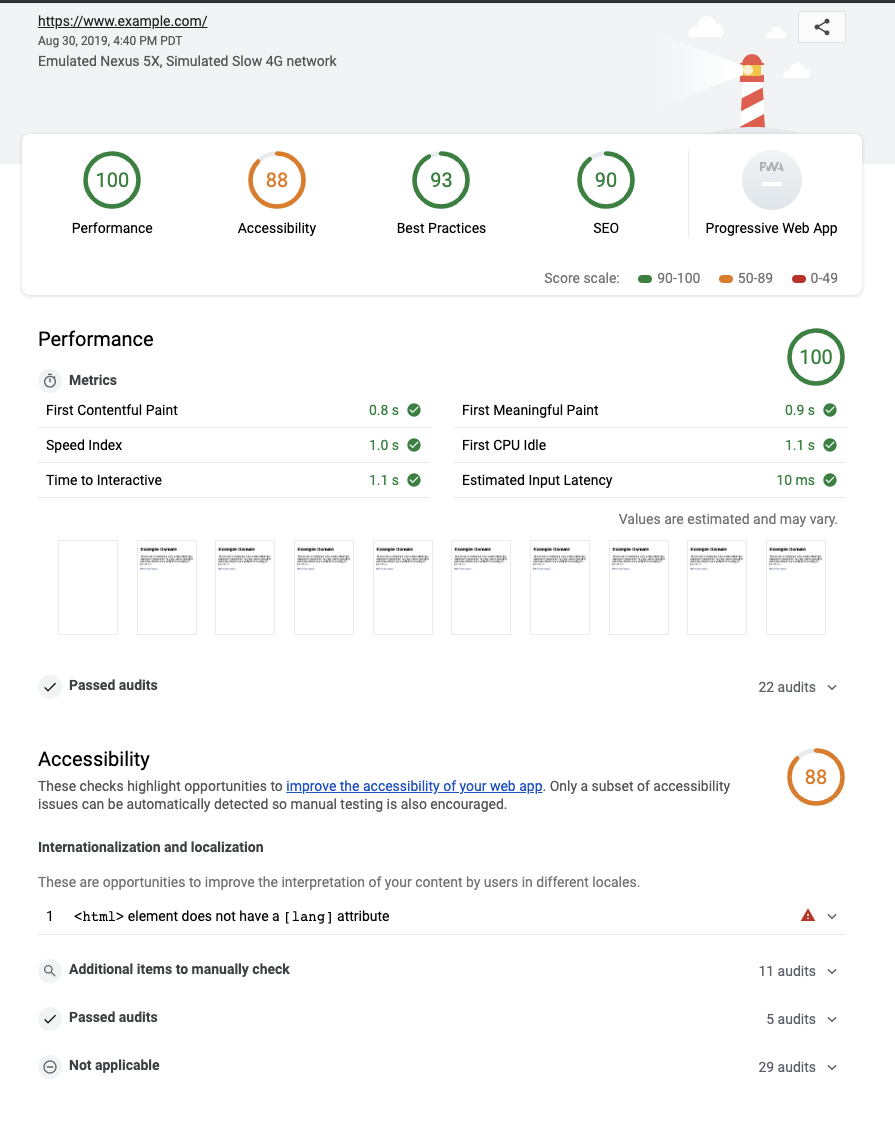This screenshot has height=1128, width=895.
Task: Click the Time to Interactive metric row
Action: pos(234,480)
